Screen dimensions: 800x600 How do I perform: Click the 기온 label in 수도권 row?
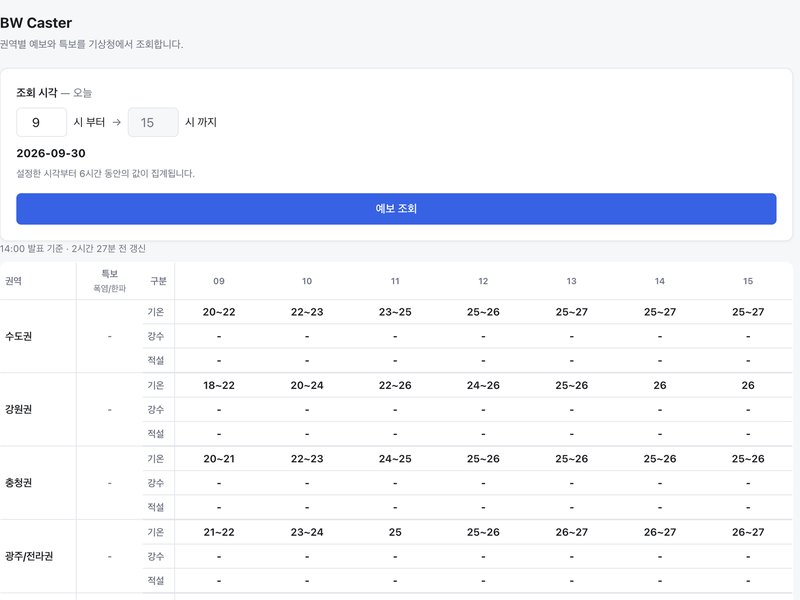[156, 312]
